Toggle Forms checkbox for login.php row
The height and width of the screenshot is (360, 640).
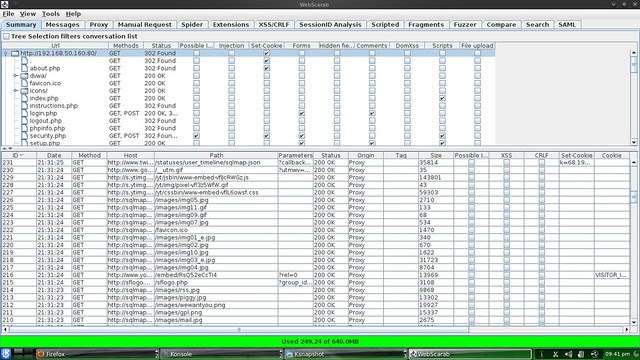click(x=302, y=113)
